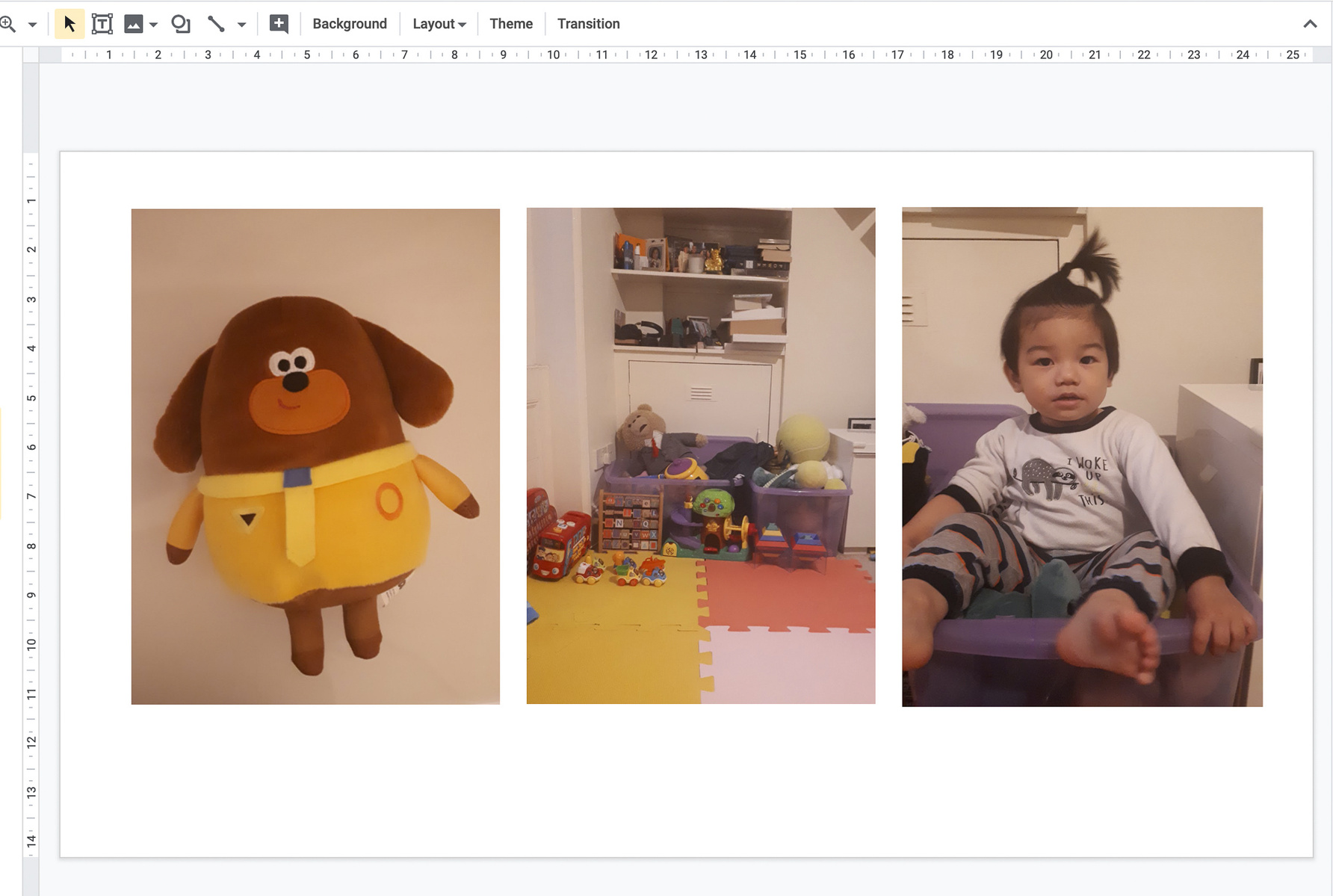Viewport: 1333px width, 896px height.
Task: Select the photo of the toddler
Action: (1082, 457)
